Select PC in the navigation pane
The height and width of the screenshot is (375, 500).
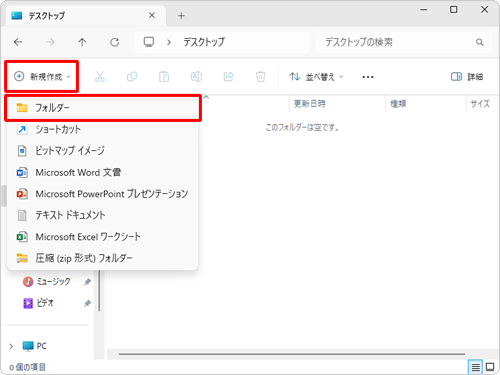(x=35, y=346)
